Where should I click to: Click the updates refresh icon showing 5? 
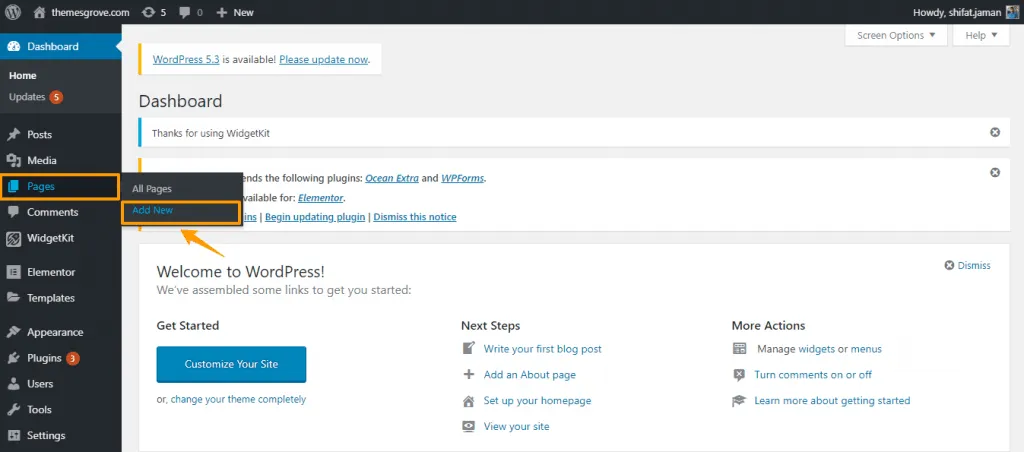pos(148,12)
